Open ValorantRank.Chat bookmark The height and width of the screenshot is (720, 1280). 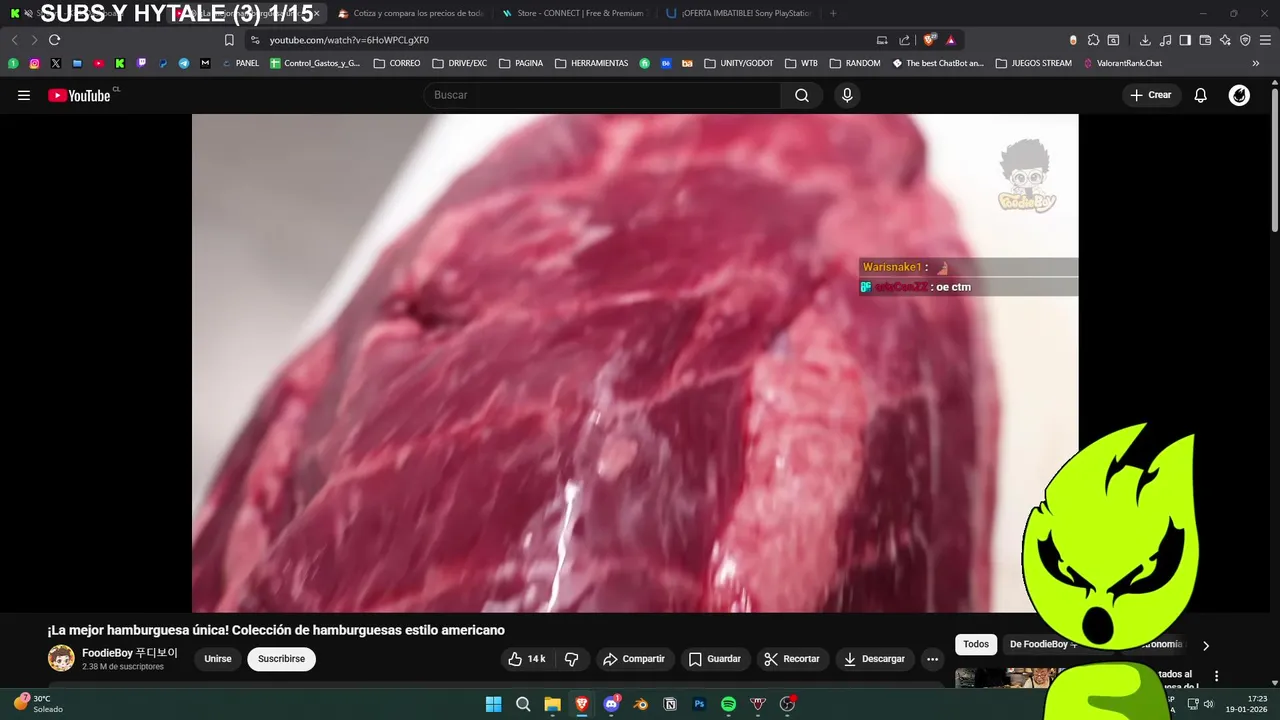[1121, 63]
